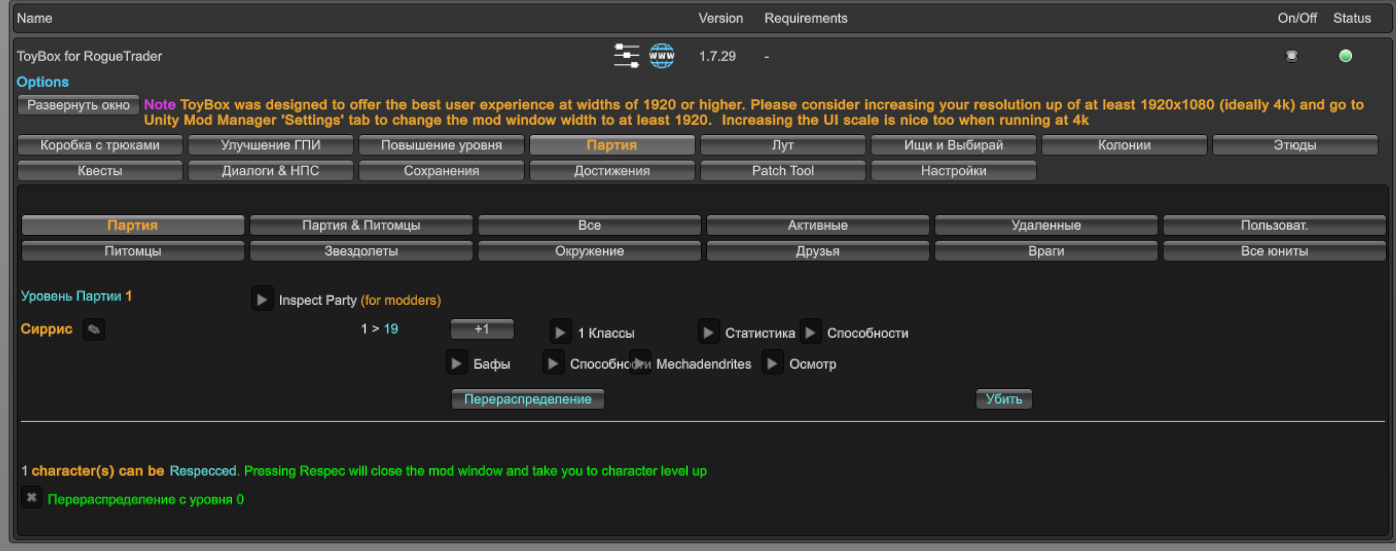The height and width of the screenshot is (551, 1396).
Task: Click the Version column header
Action: (x=721, y=18)
